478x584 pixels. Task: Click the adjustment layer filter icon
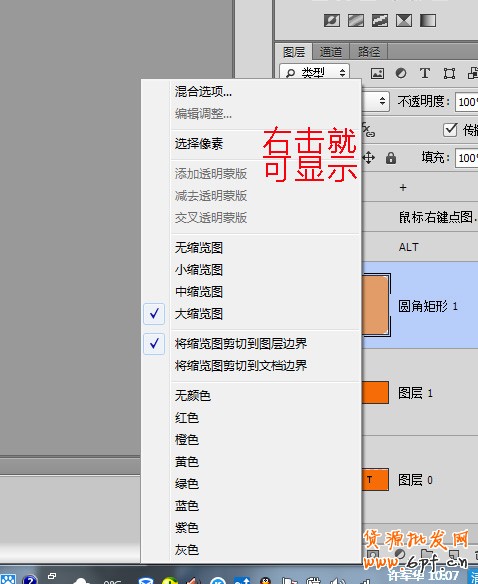tap(401, 73)
